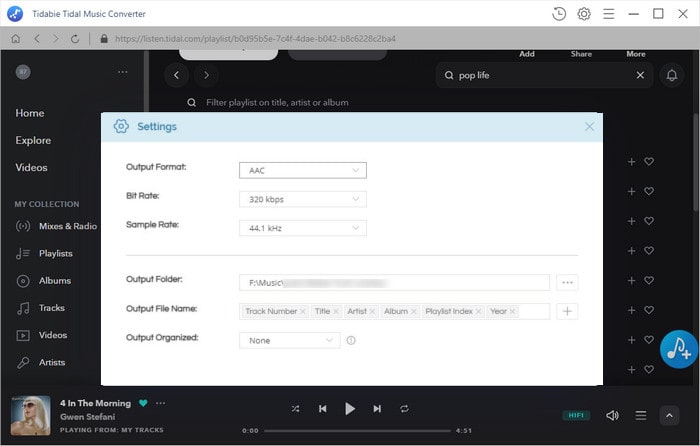This screenshot has width=700, height=446.
Task: Open Videos under My Collection
Action: [42, 335]
